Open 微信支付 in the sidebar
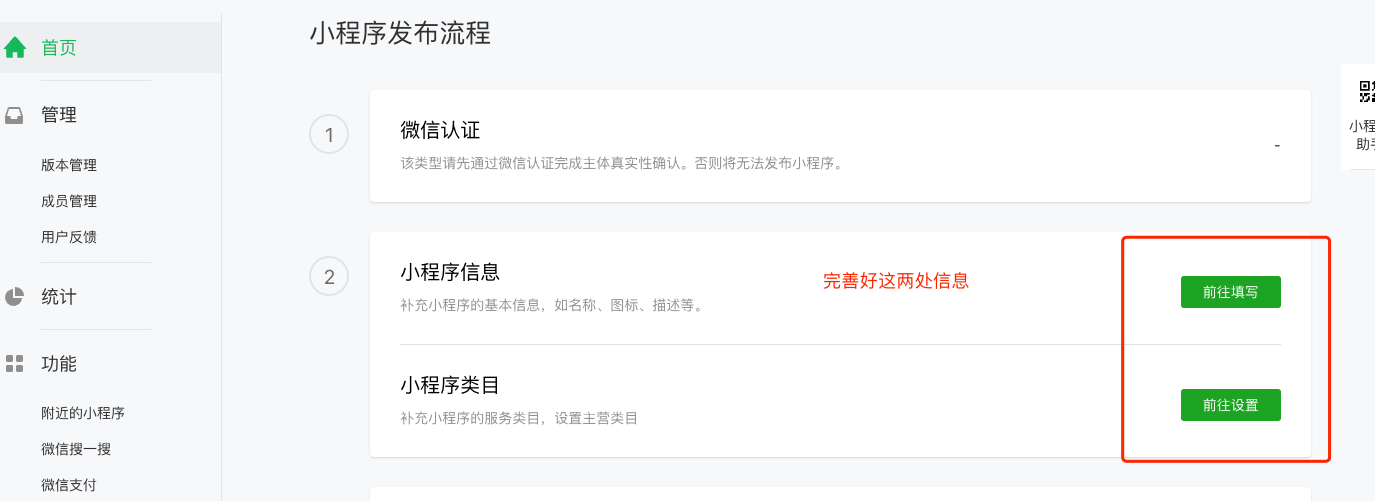This screenshot has height=501, width=1375. click(69, 485)
